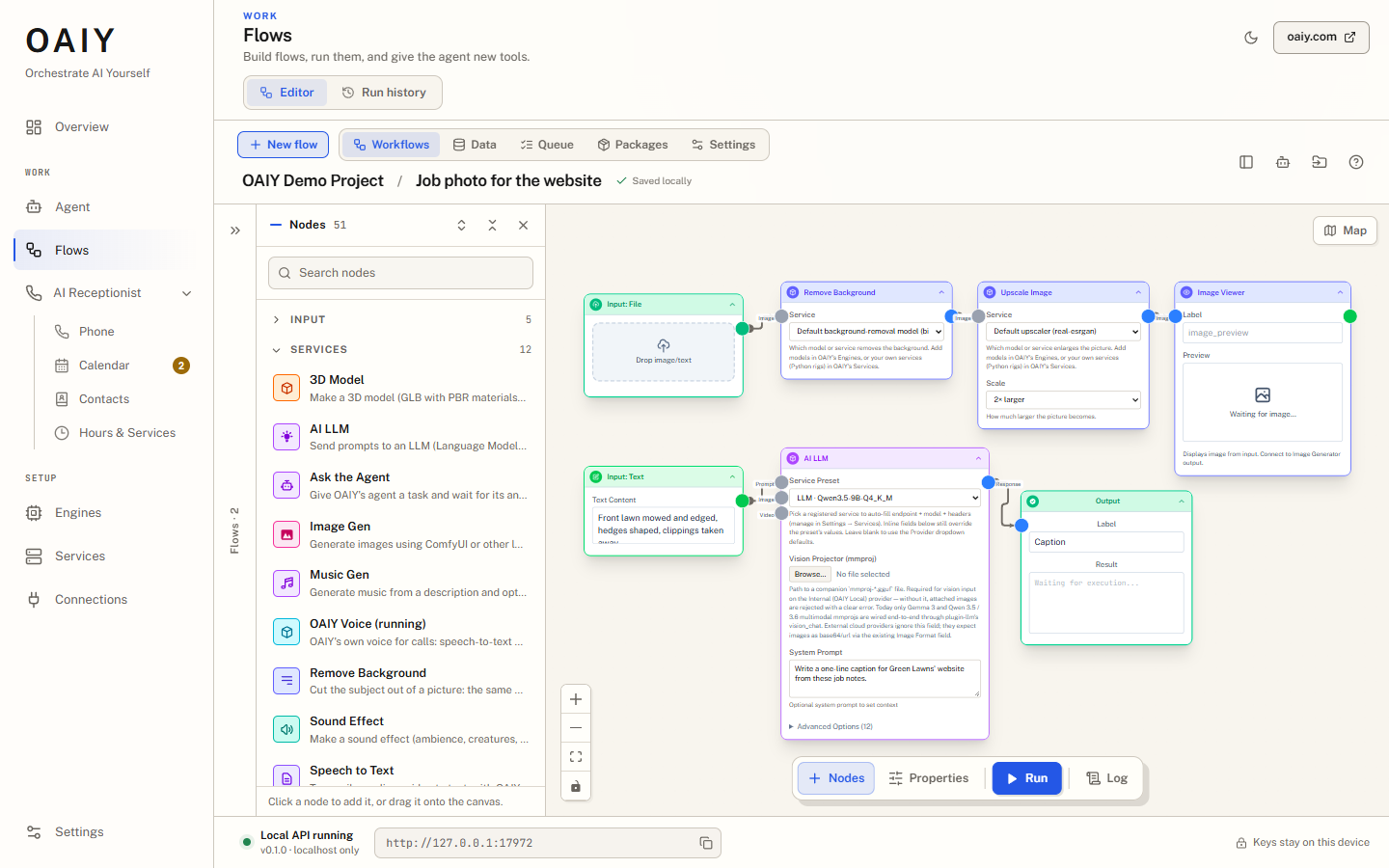Open the Packages tab

[633, 145]
